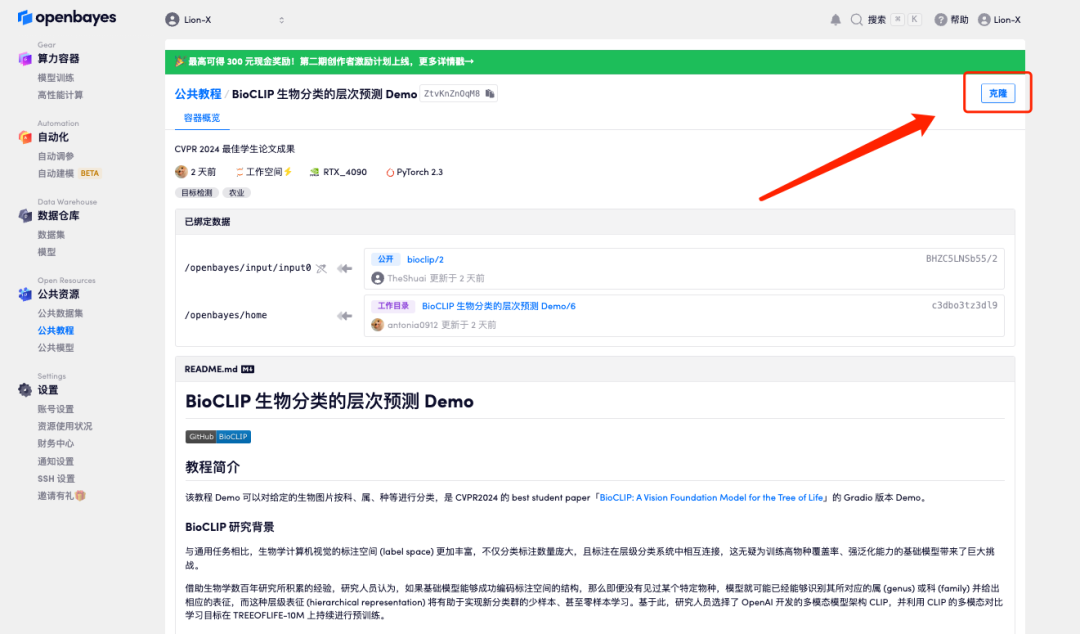The image size is (1080, 634).
Task: Open 自动建模 BETA in the sidebar
Action: (69, 174)
